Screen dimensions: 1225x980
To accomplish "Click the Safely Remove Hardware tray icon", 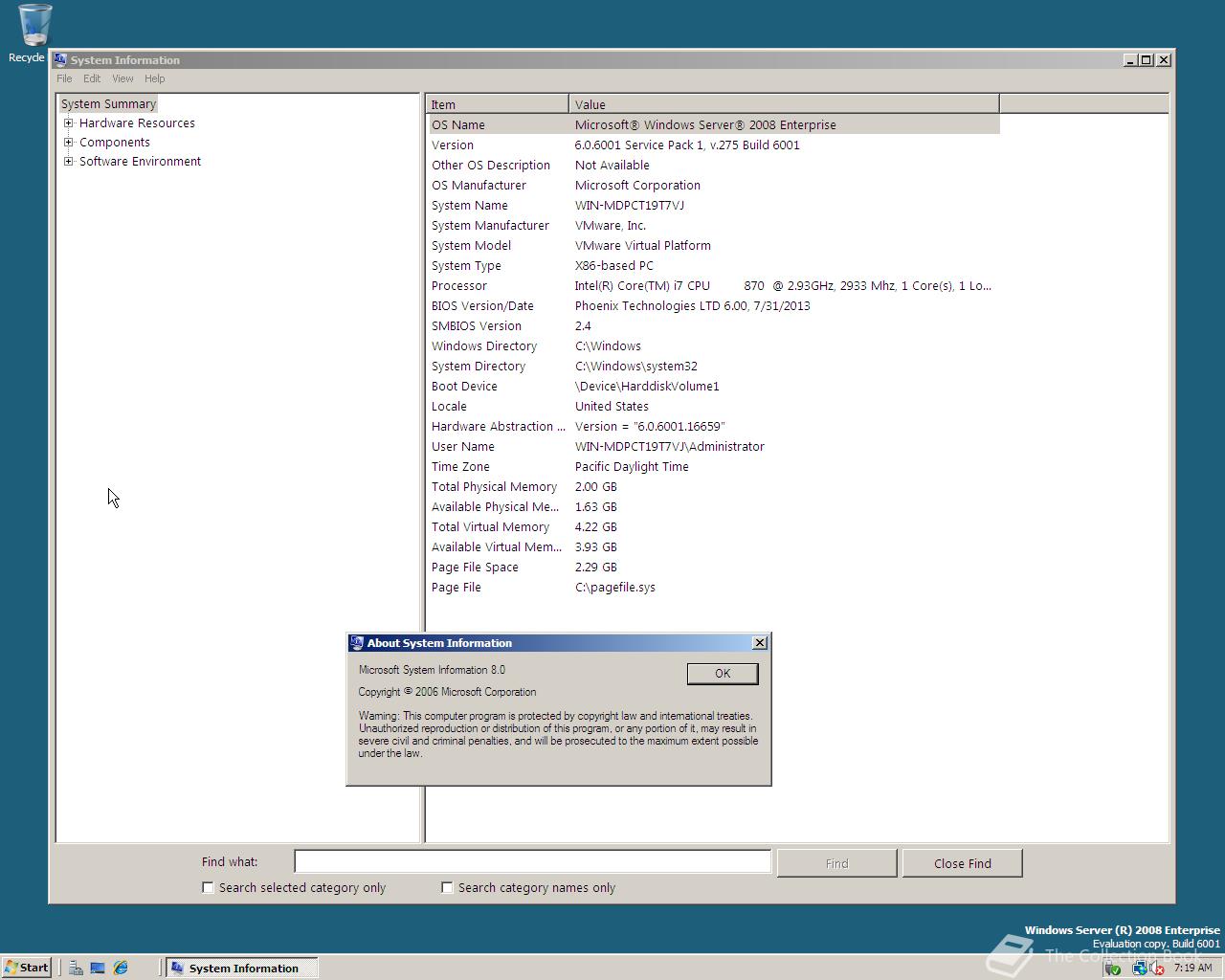I will [x=1112, y=969].
